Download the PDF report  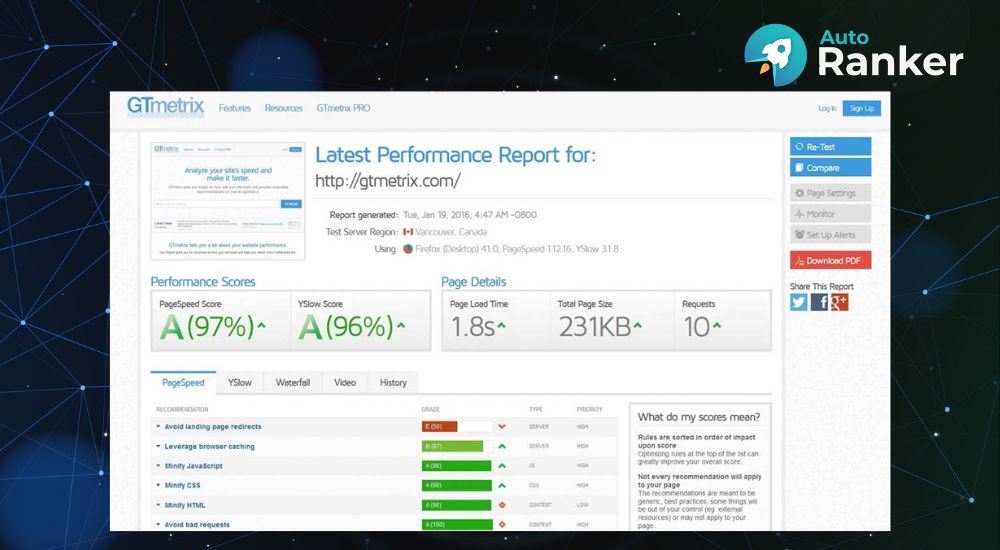(830, 260)
